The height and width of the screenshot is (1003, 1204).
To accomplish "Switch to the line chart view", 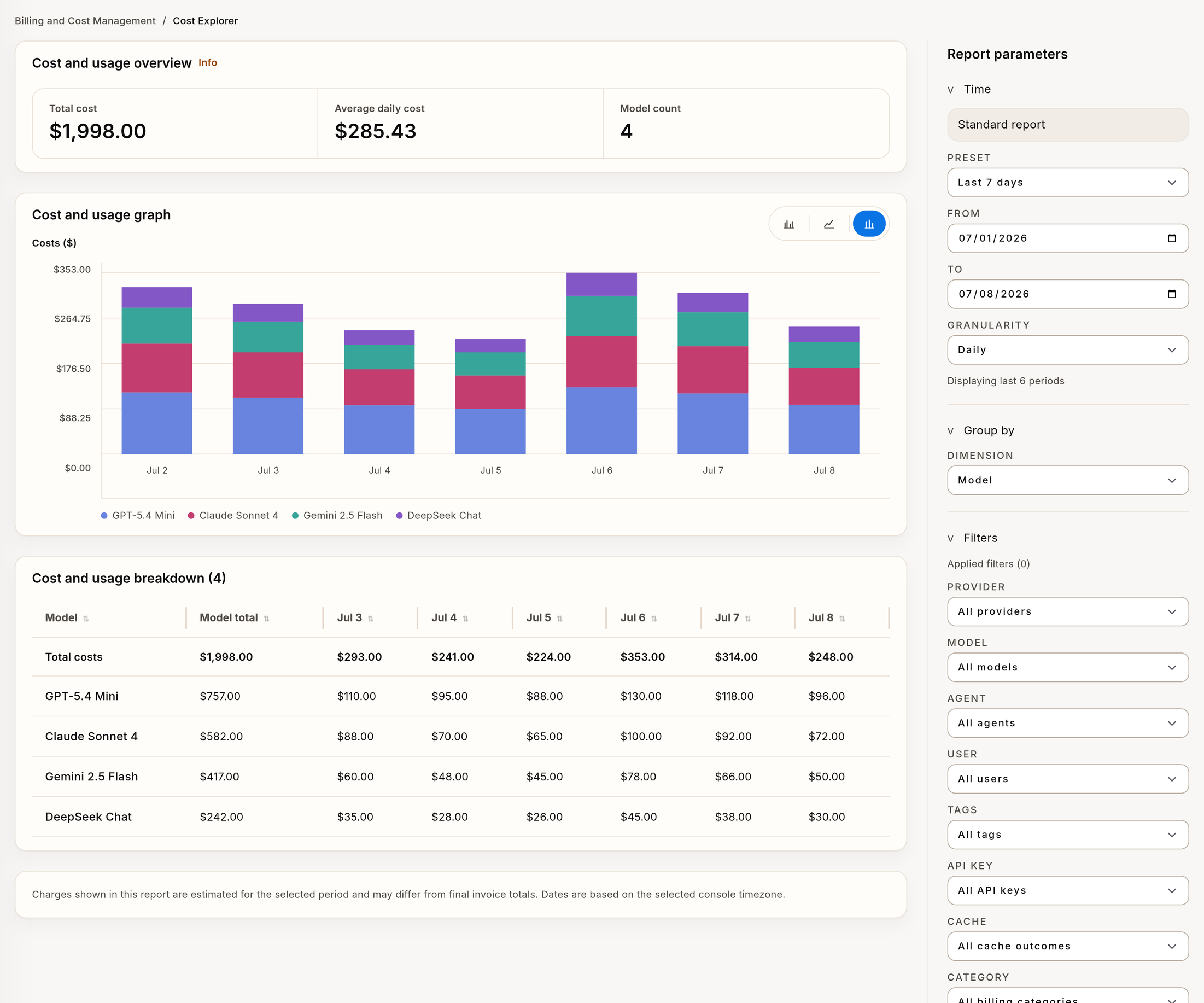I will [829, 224].
